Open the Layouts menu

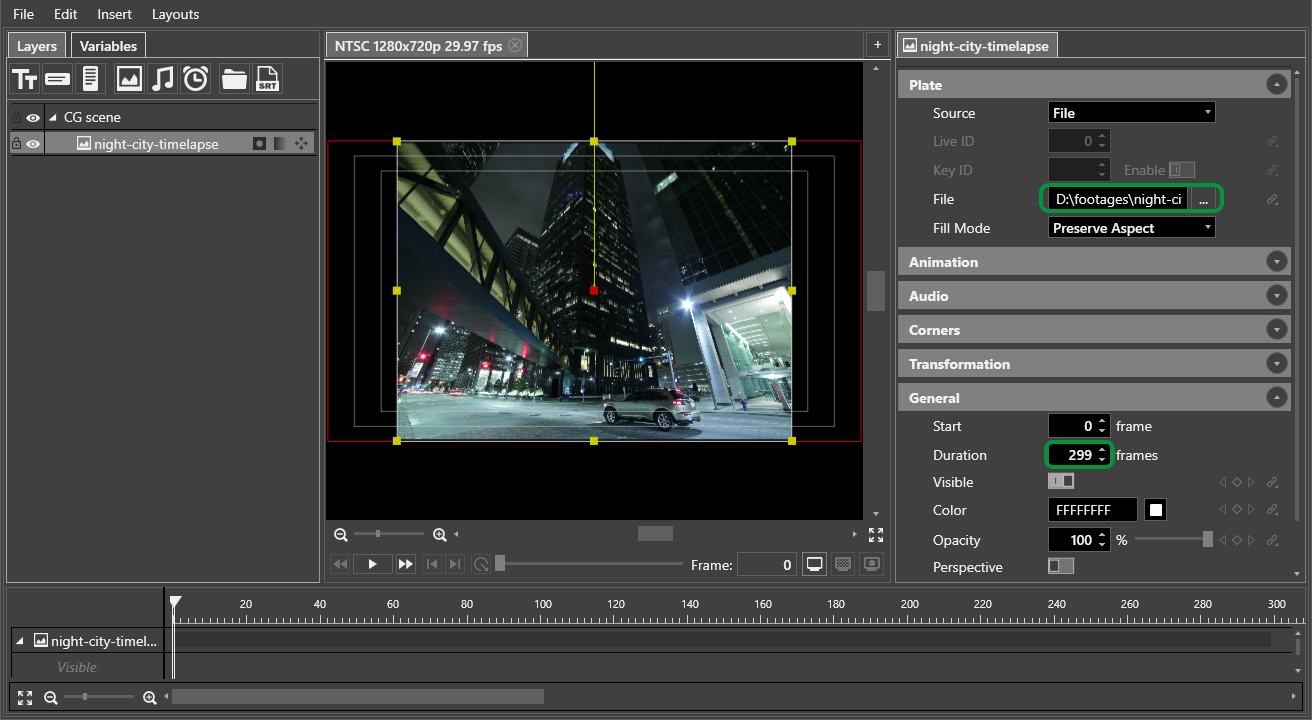click(175, 14)
